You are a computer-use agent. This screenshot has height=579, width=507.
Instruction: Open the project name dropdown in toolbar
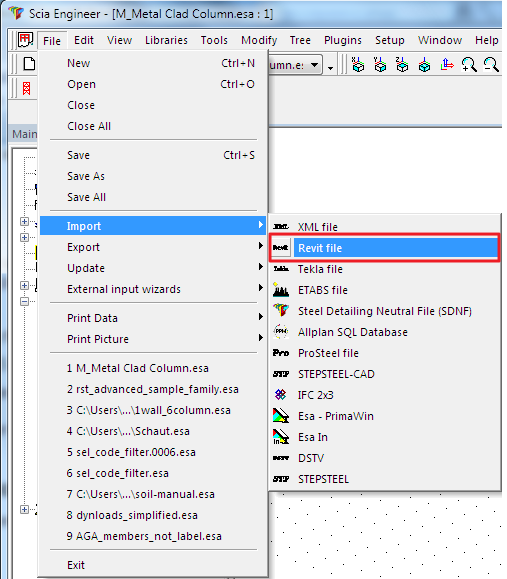tap(314, 65)
